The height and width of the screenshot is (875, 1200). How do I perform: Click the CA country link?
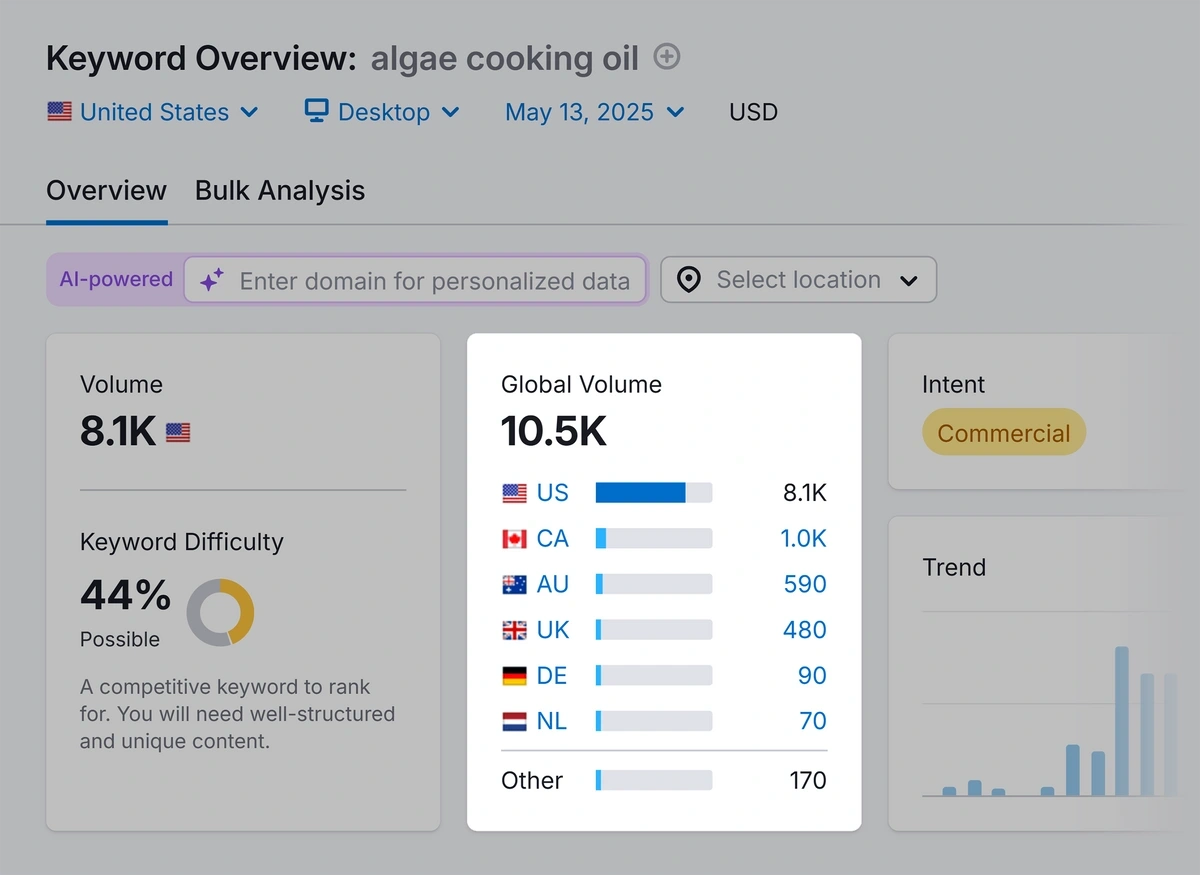pos(552,539)
